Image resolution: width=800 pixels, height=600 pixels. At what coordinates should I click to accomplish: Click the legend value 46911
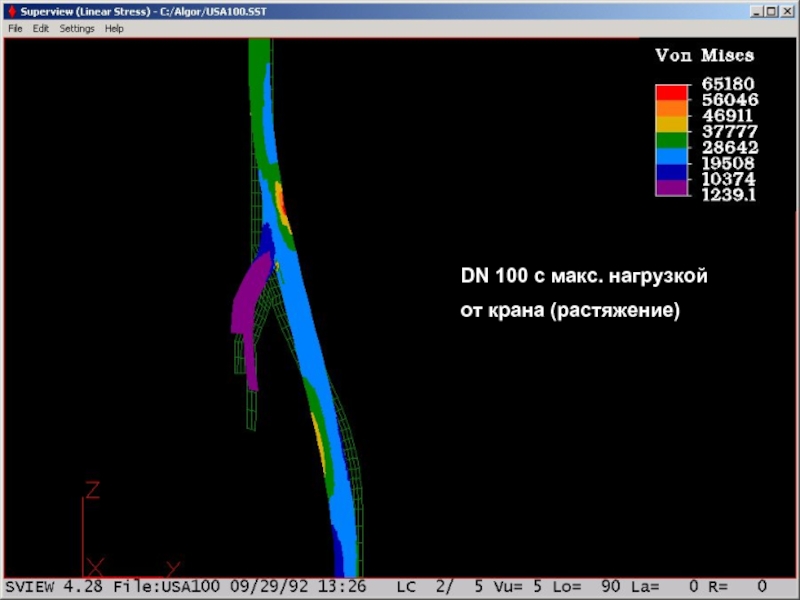pos(728,115)
